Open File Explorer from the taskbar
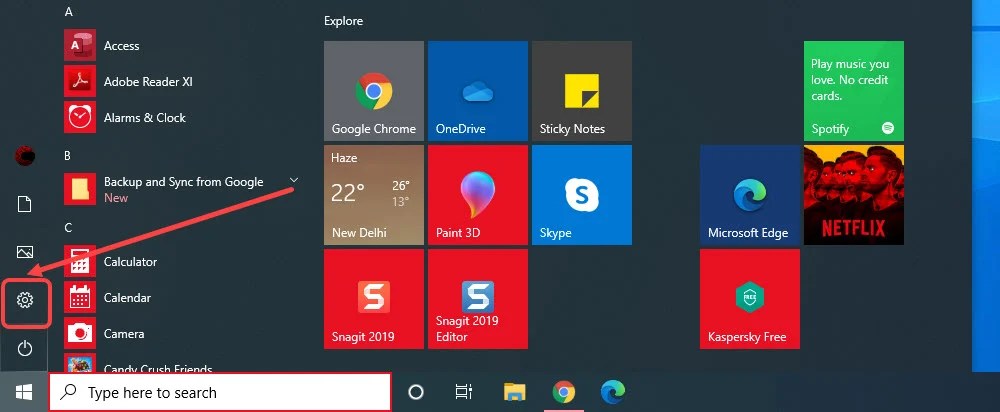 click(514, 392)
